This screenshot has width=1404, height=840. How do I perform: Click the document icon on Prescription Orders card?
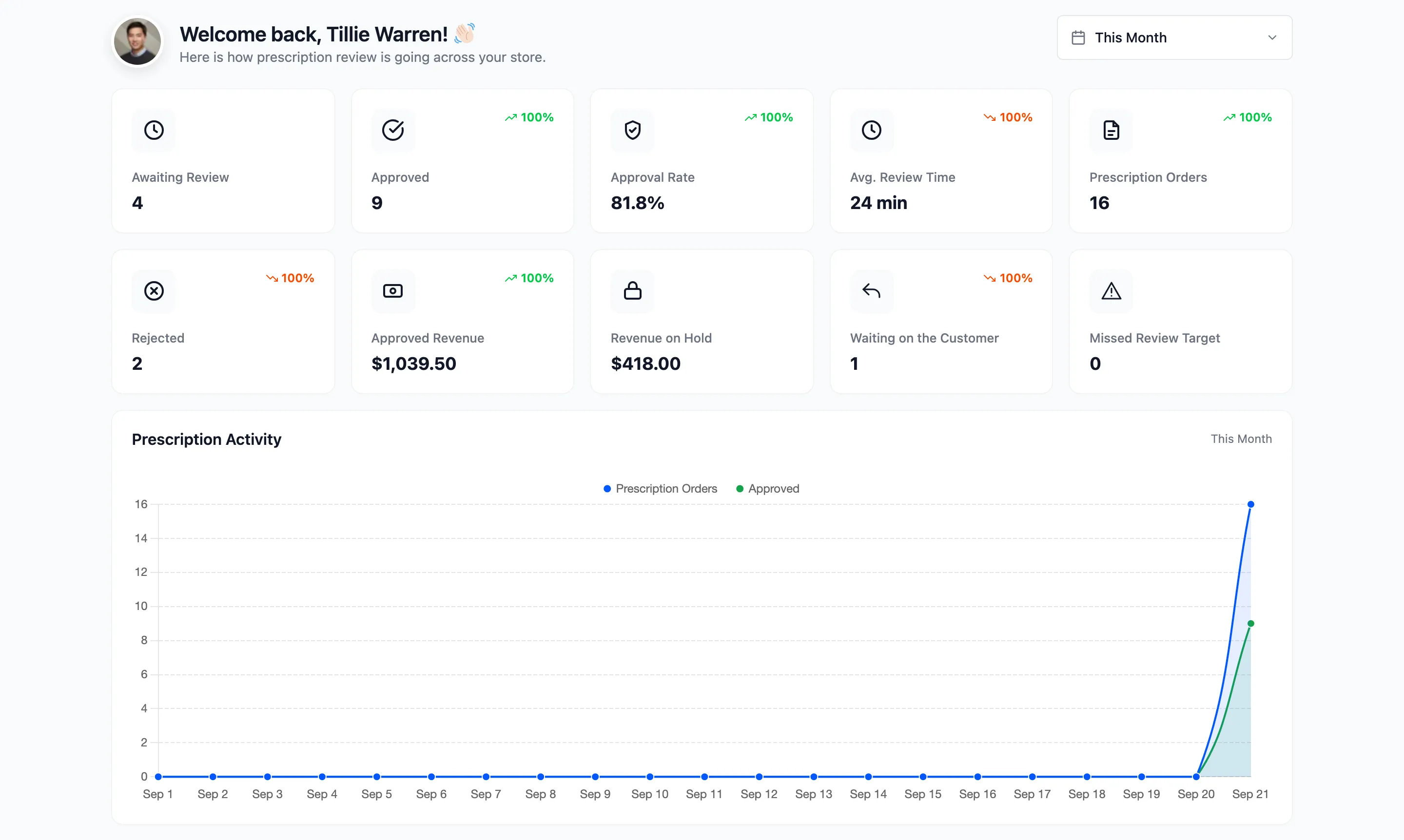[x=1111, y=130]
